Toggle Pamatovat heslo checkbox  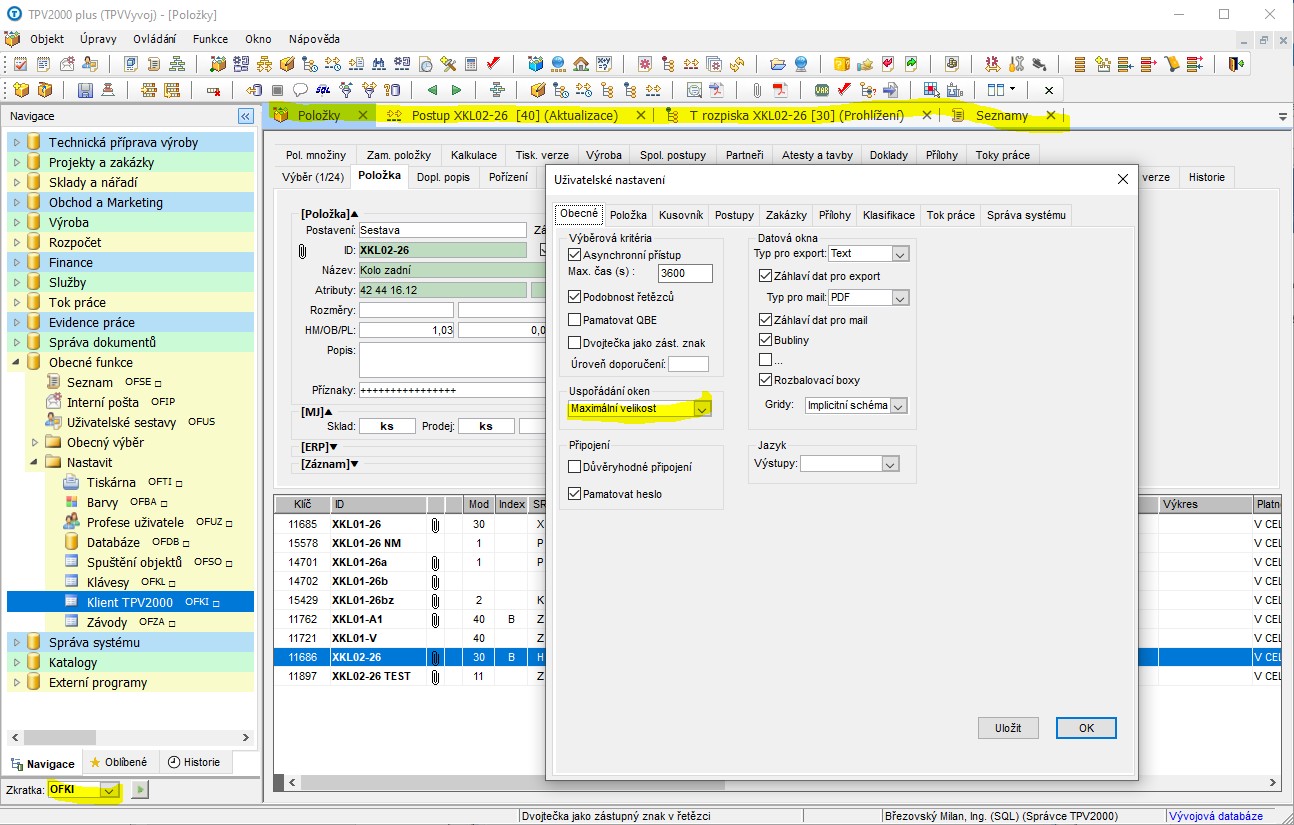574,494
